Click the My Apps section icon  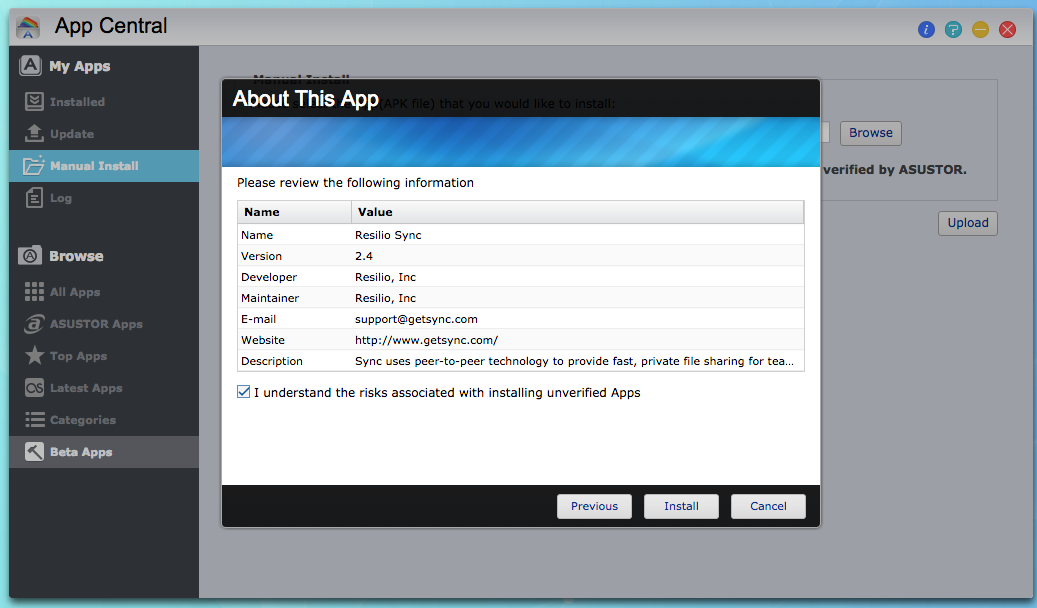coord(30,65)
